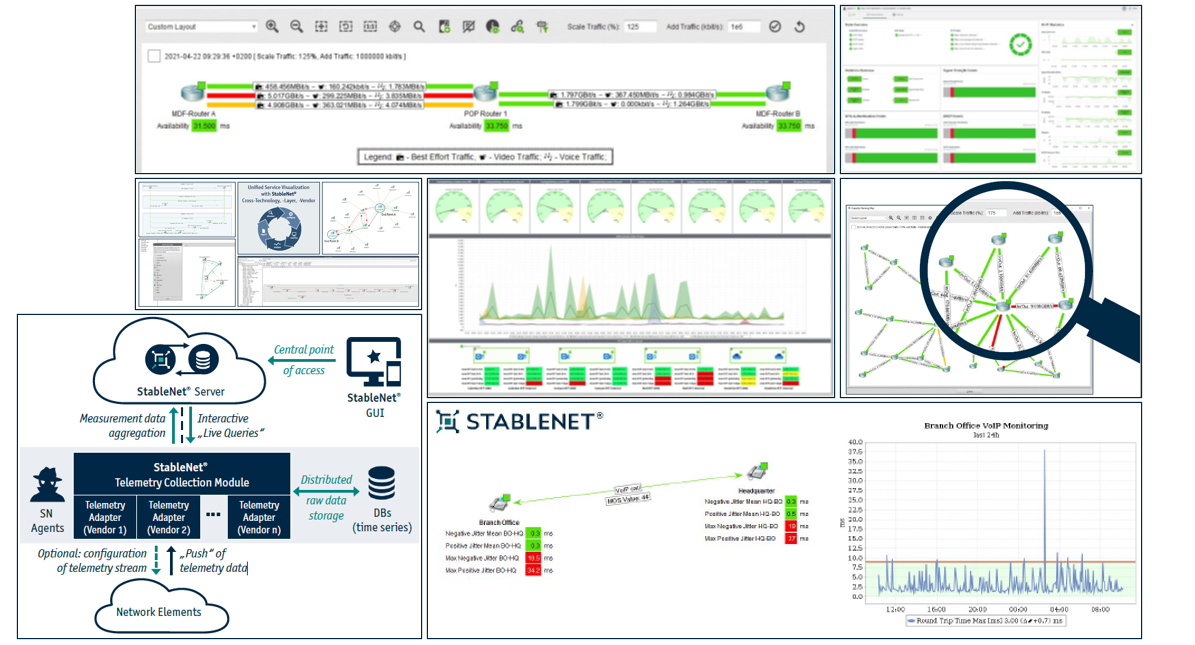Screen dimensions: 1195x645
Task: Select the POP Router 1 device icon
Action: point(485,93)
